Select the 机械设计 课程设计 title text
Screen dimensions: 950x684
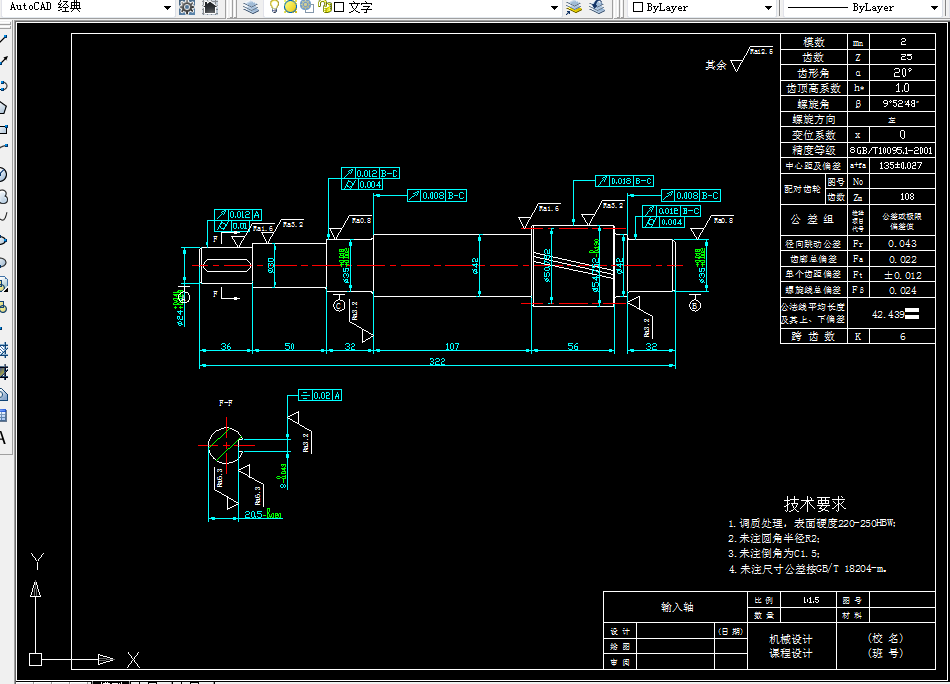pyautogui.click(x=791, y=646)
